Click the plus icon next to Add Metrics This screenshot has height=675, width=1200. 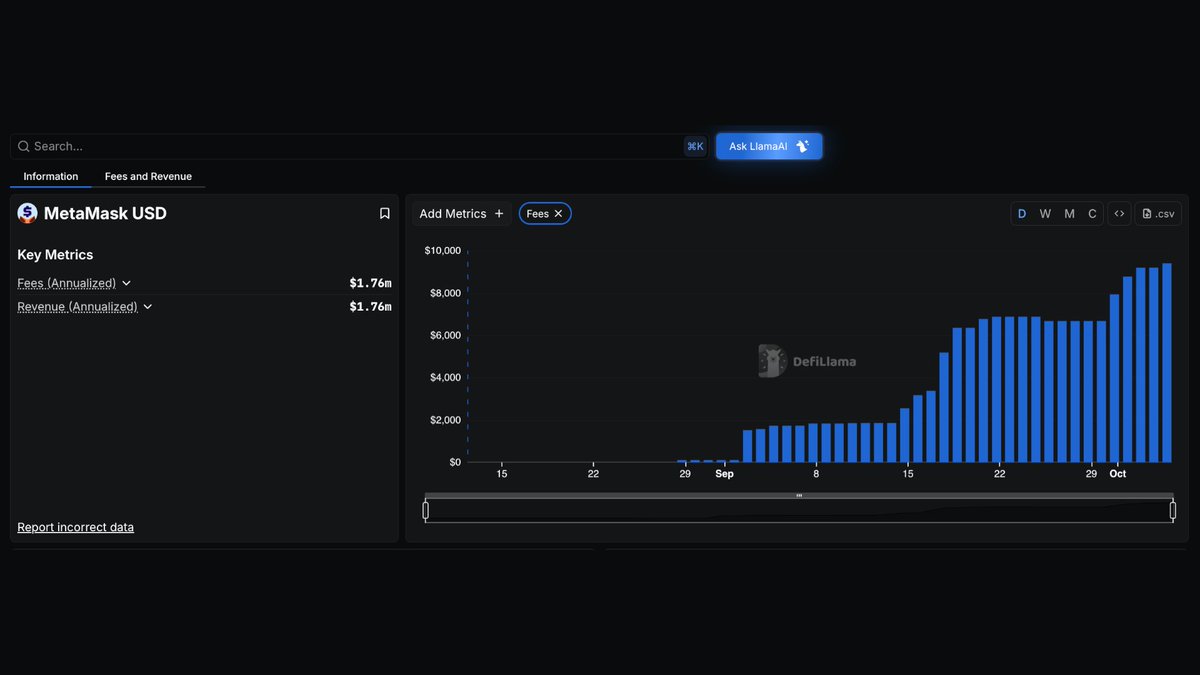click(499, 214)
